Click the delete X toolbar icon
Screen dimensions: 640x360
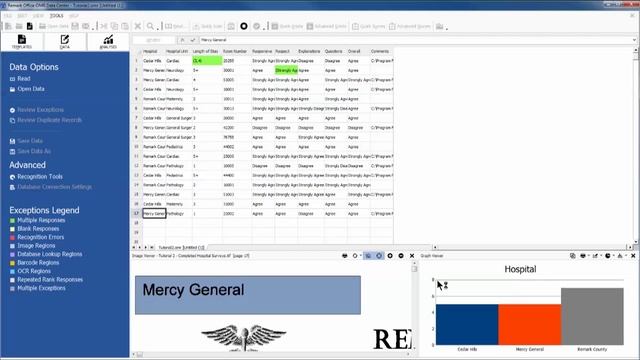pyautogui.click(x=138, y=26)
